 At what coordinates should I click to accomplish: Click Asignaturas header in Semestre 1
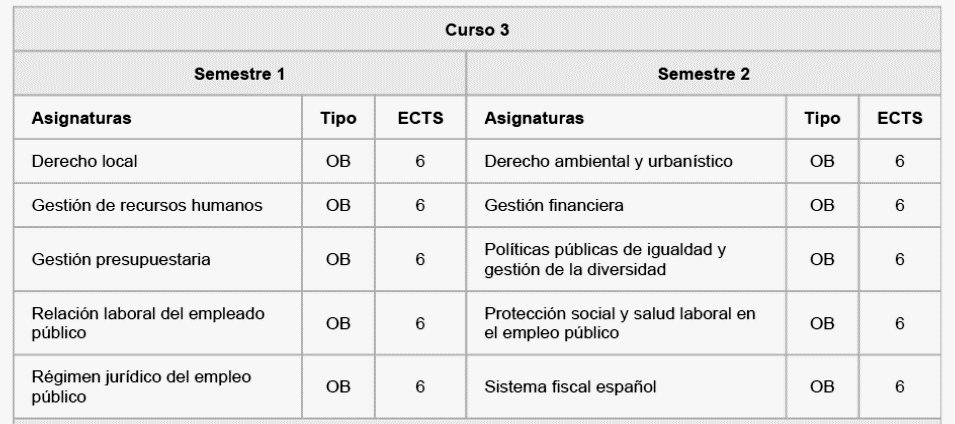pyautogui.click(x=81, y=118)
